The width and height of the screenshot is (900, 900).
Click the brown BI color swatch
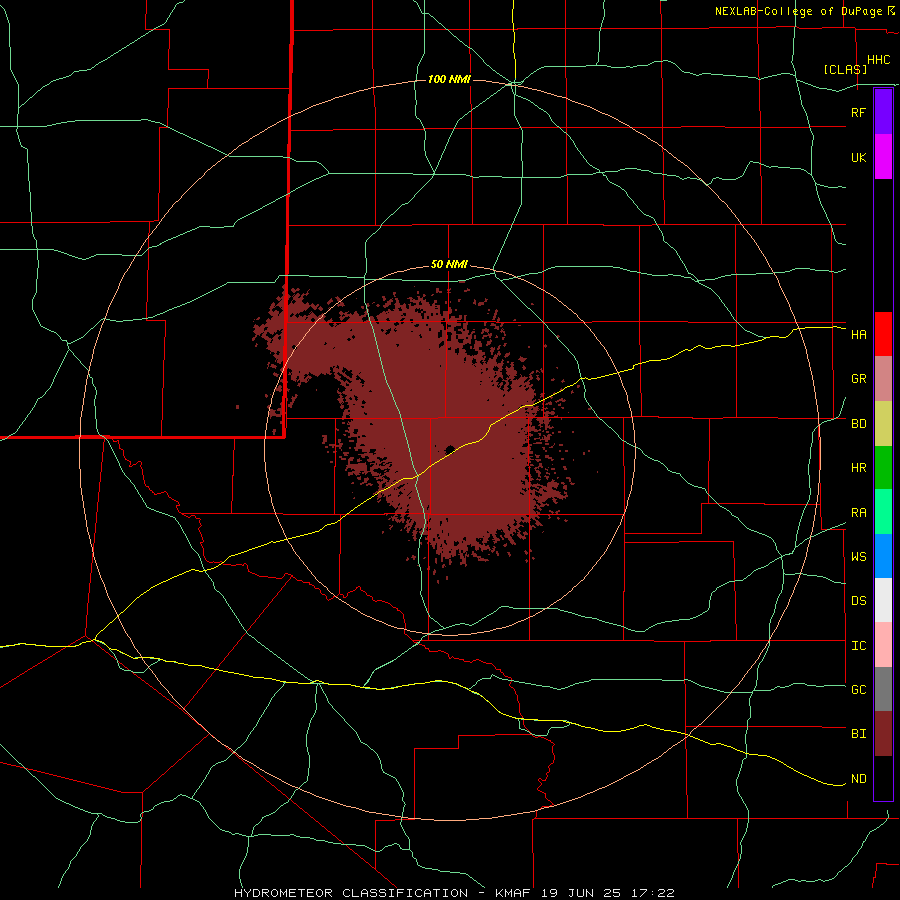tap(883, 734)
